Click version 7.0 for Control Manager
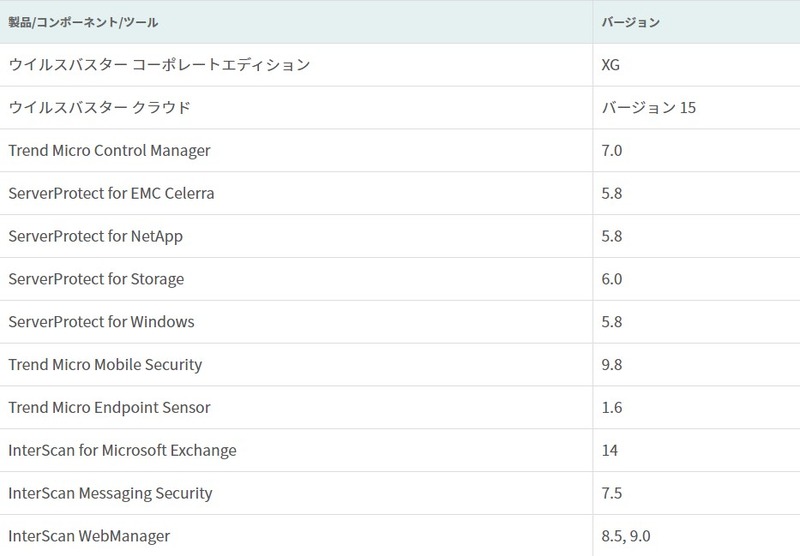The image size is (800, 556). [612, 151]
